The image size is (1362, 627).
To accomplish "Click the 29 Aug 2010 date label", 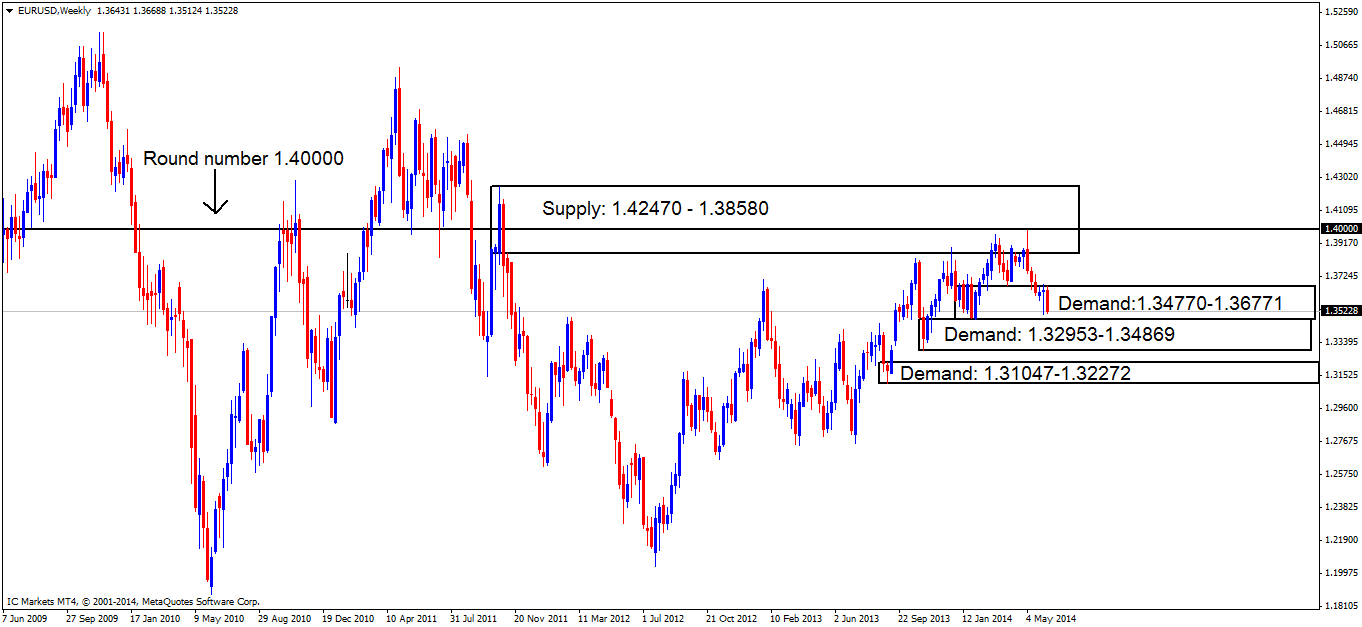I will pyautogui.click(x=284, y=618).
